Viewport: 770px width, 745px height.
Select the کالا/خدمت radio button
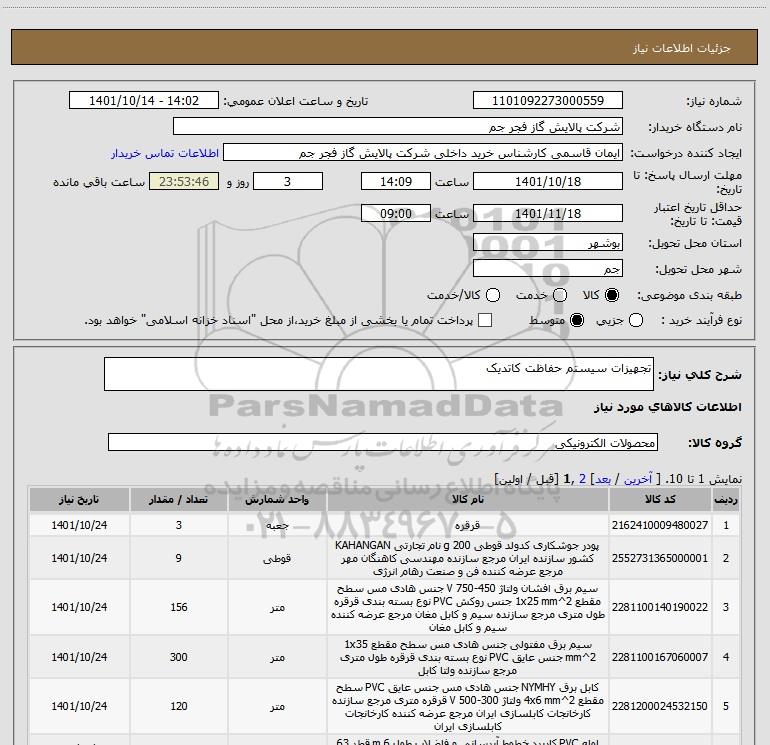(x=493, y=295)
